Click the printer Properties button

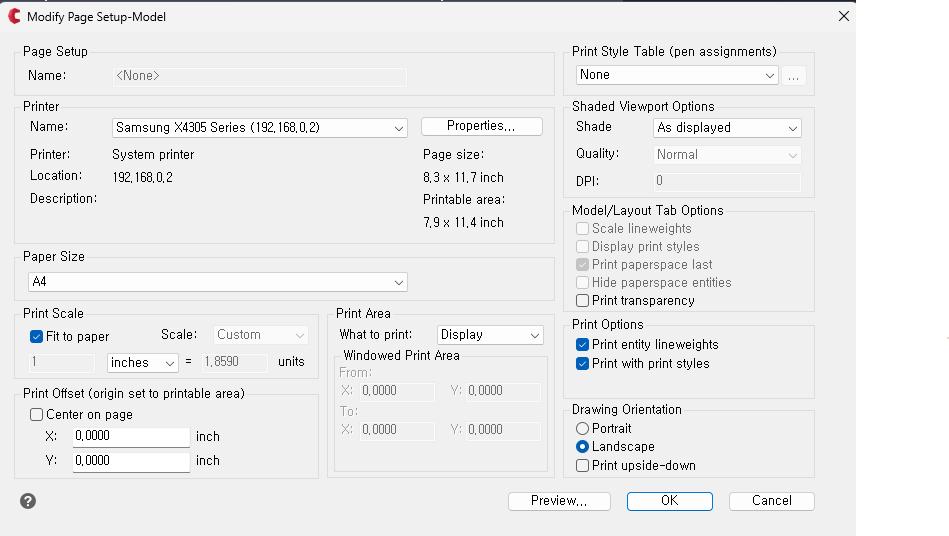click(481, 126)
